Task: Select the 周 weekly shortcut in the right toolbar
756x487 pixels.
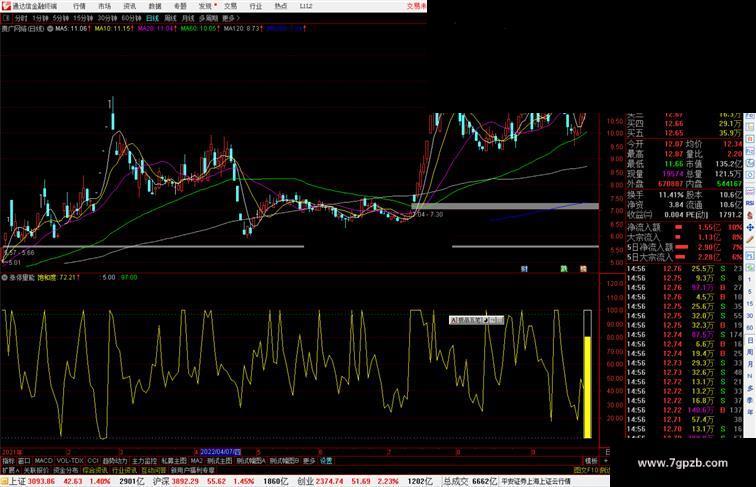Action: [x=750, y=352]
